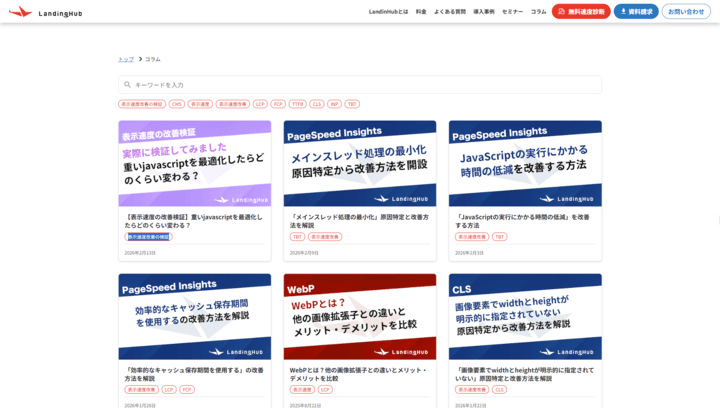Image resolution: width=720 pixels, height=408 pixels.
Task: Open article title WebPとは？他の画像拡張子との違いとメリット
Action: tap(358, 374)
